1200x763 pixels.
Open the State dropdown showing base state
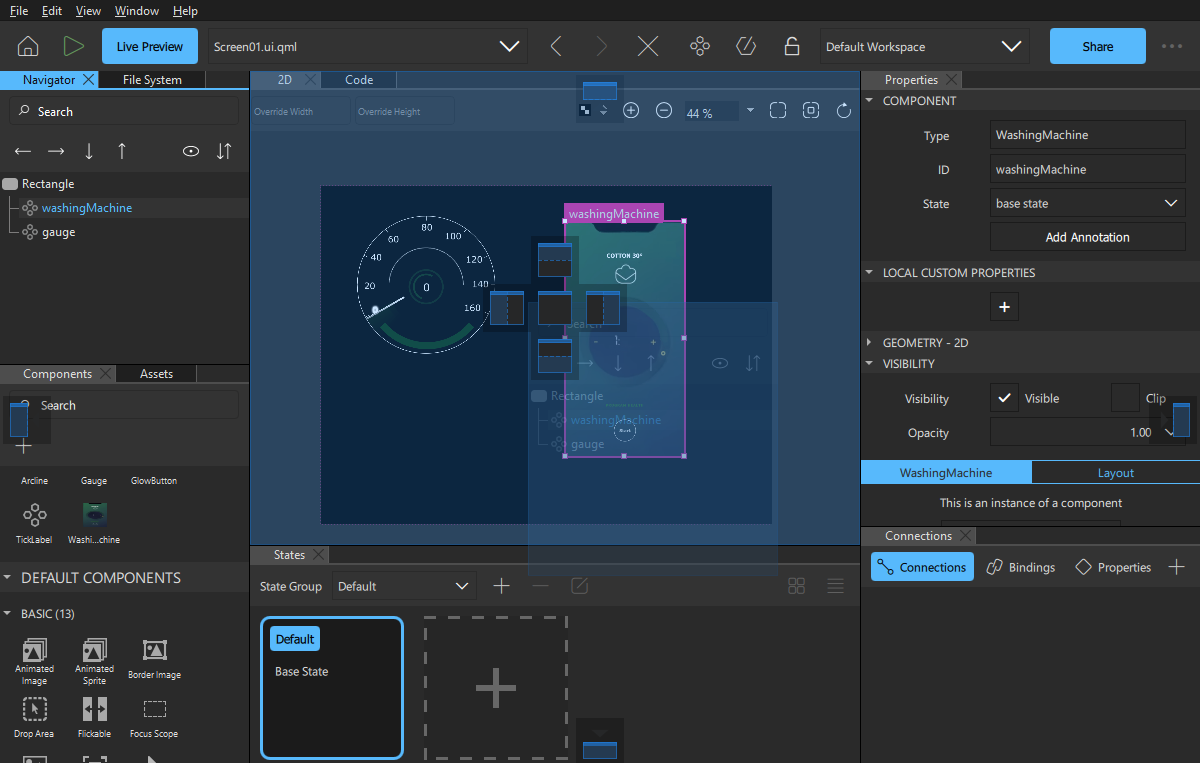coord(1087,203)
